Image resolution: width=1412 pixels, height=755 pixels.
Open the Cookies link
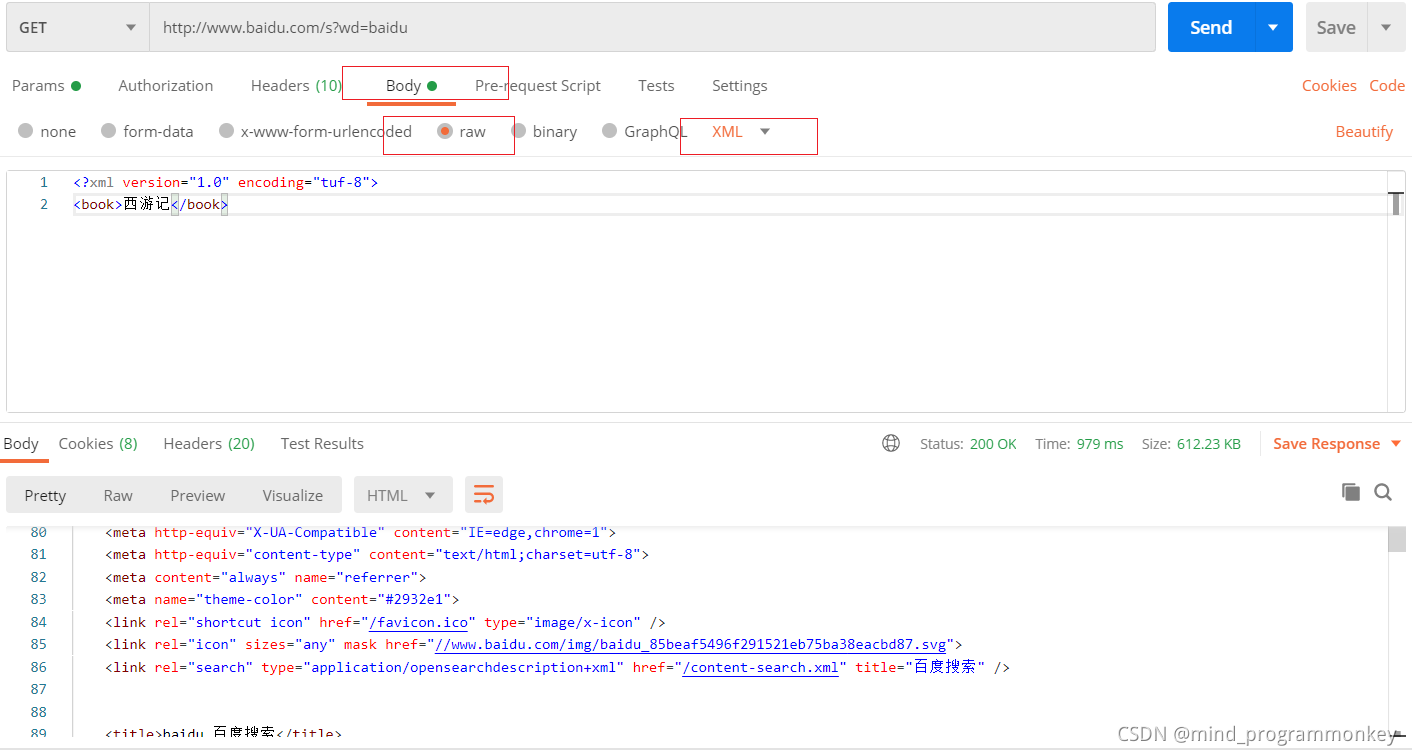[x=1329, y=85]
